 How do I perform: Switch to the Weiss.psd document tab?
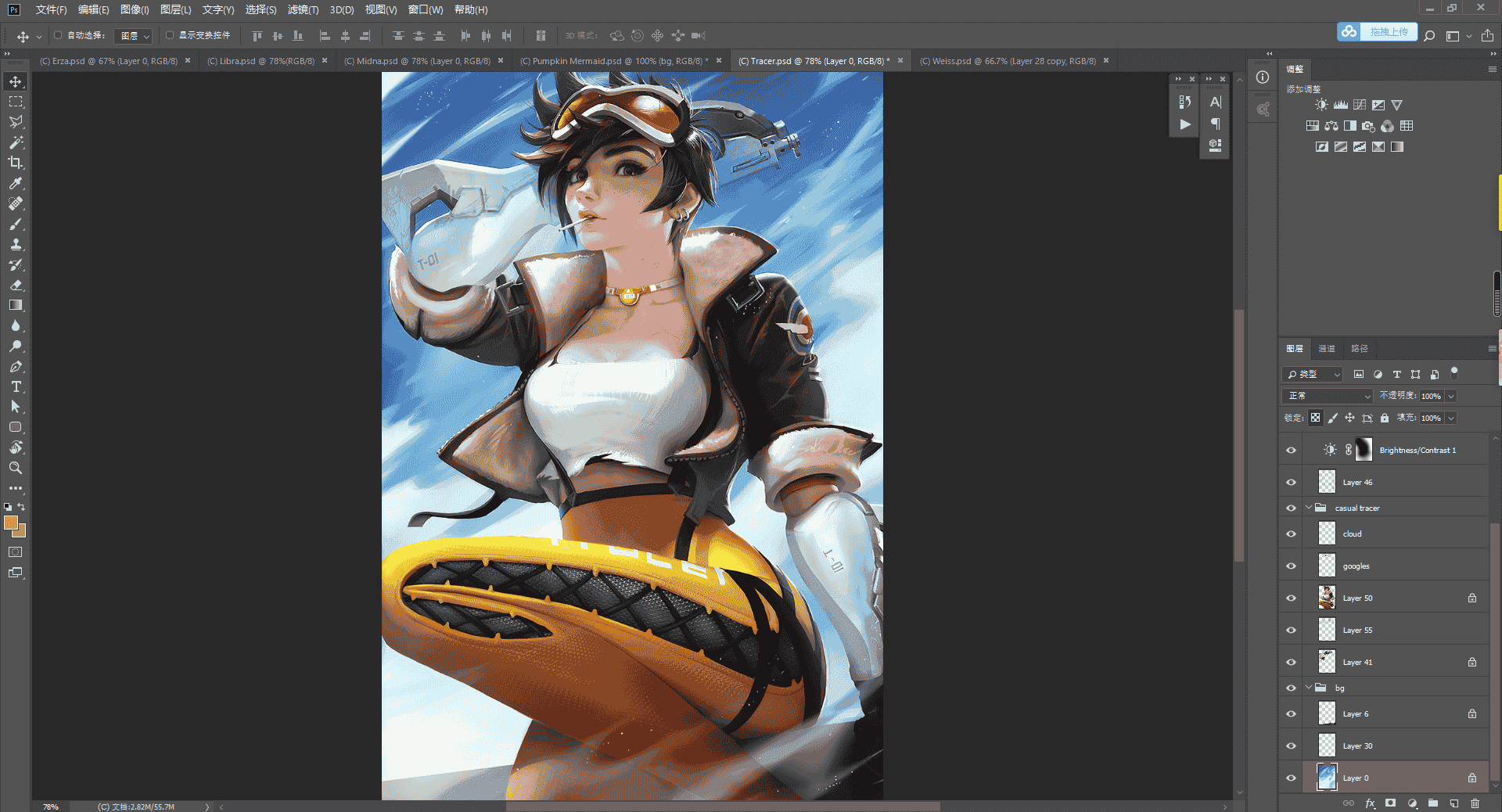1008,61
